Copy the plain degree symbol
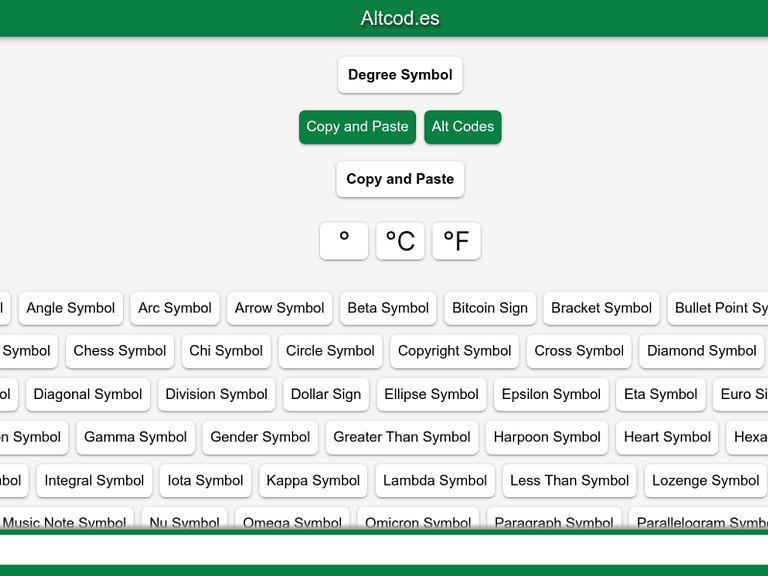 coord(344,241)
